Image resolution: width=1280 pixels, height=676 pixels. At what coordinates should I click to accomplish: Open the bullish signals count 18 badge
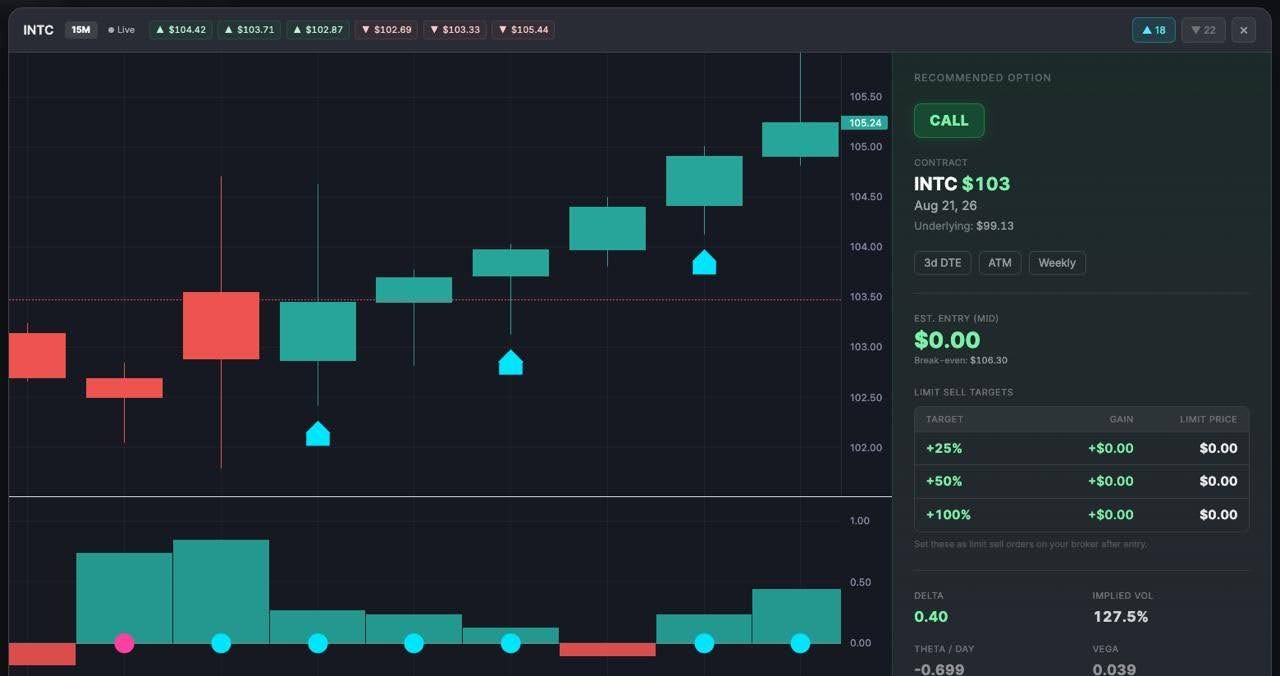pyautogui.click(x=1153, y=30)
